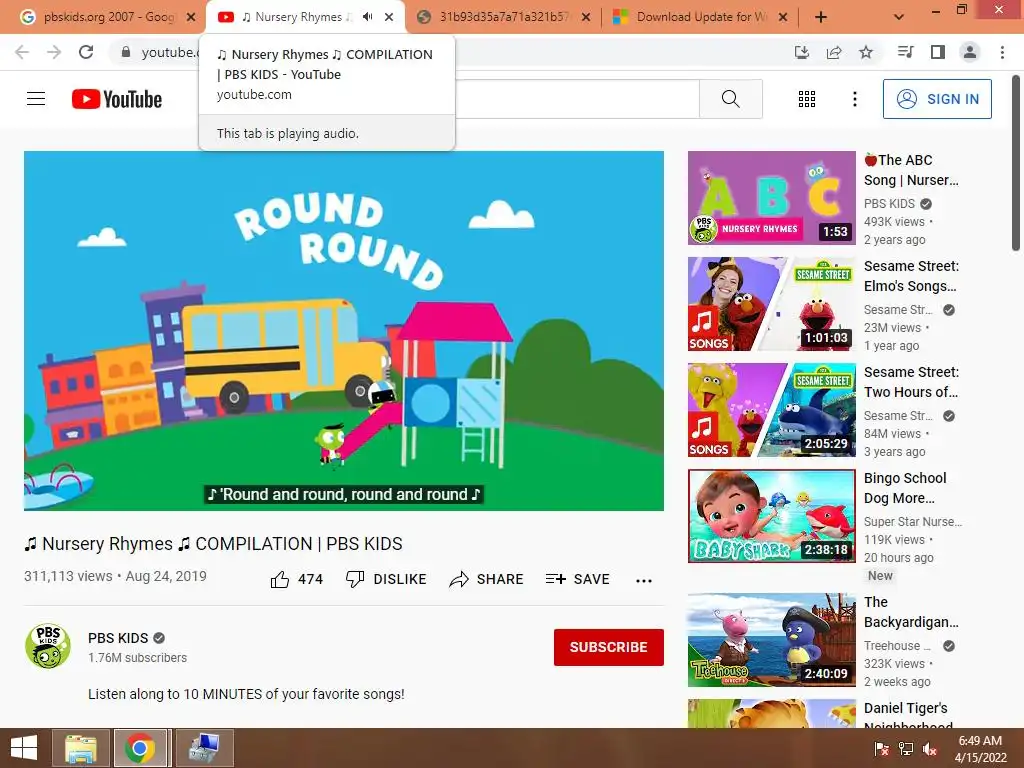Open Baby Shark Bingo School thumbnail
The width and height of the screenshot is (1024, 768).
(771, 516)
